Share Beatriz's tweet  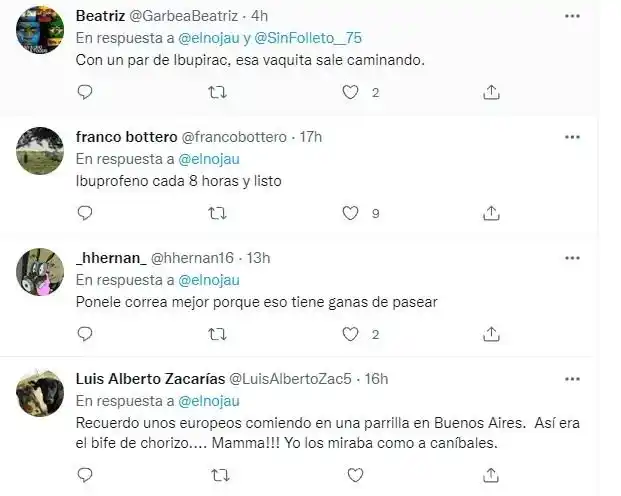coord(491,92)
